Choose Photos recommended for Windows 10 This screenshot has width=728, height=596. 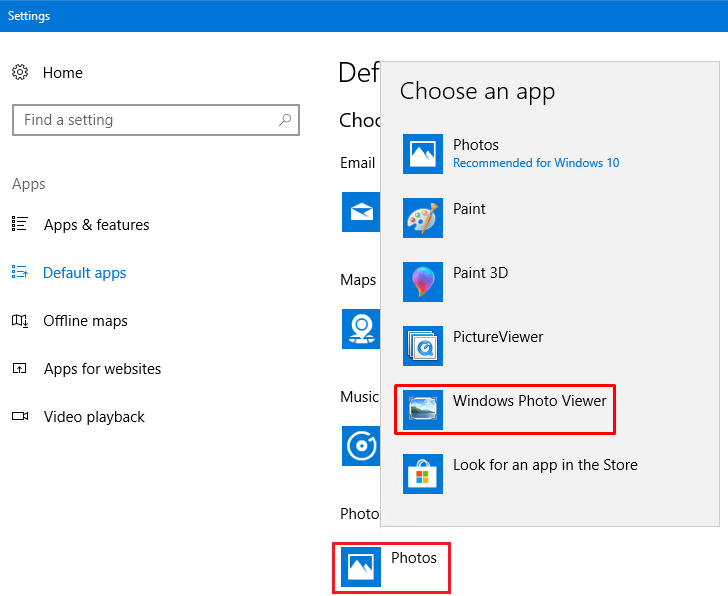click(511, 154)
